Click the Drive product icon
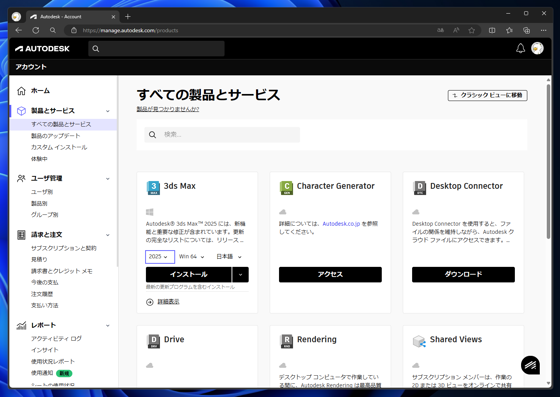 coord(154,341)
